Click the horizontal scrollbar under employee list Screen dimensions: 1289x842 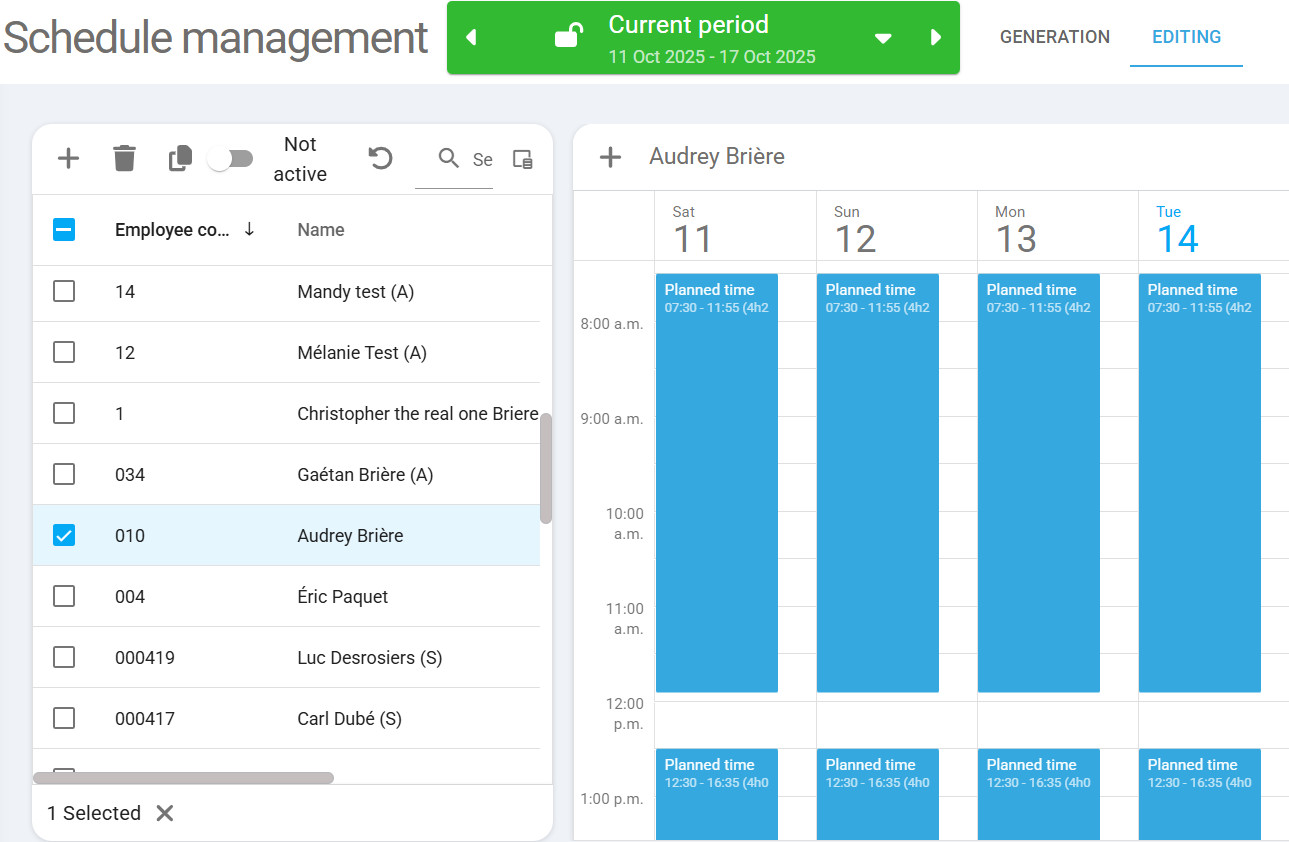coord(183,777)
